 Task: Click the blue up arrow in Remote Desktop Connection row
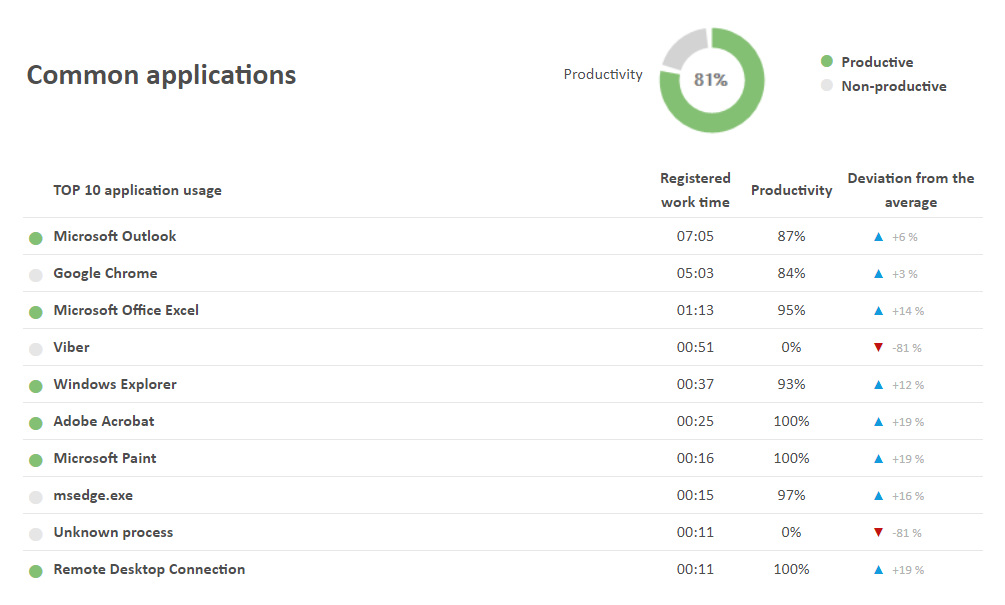(x=878, y=570)
